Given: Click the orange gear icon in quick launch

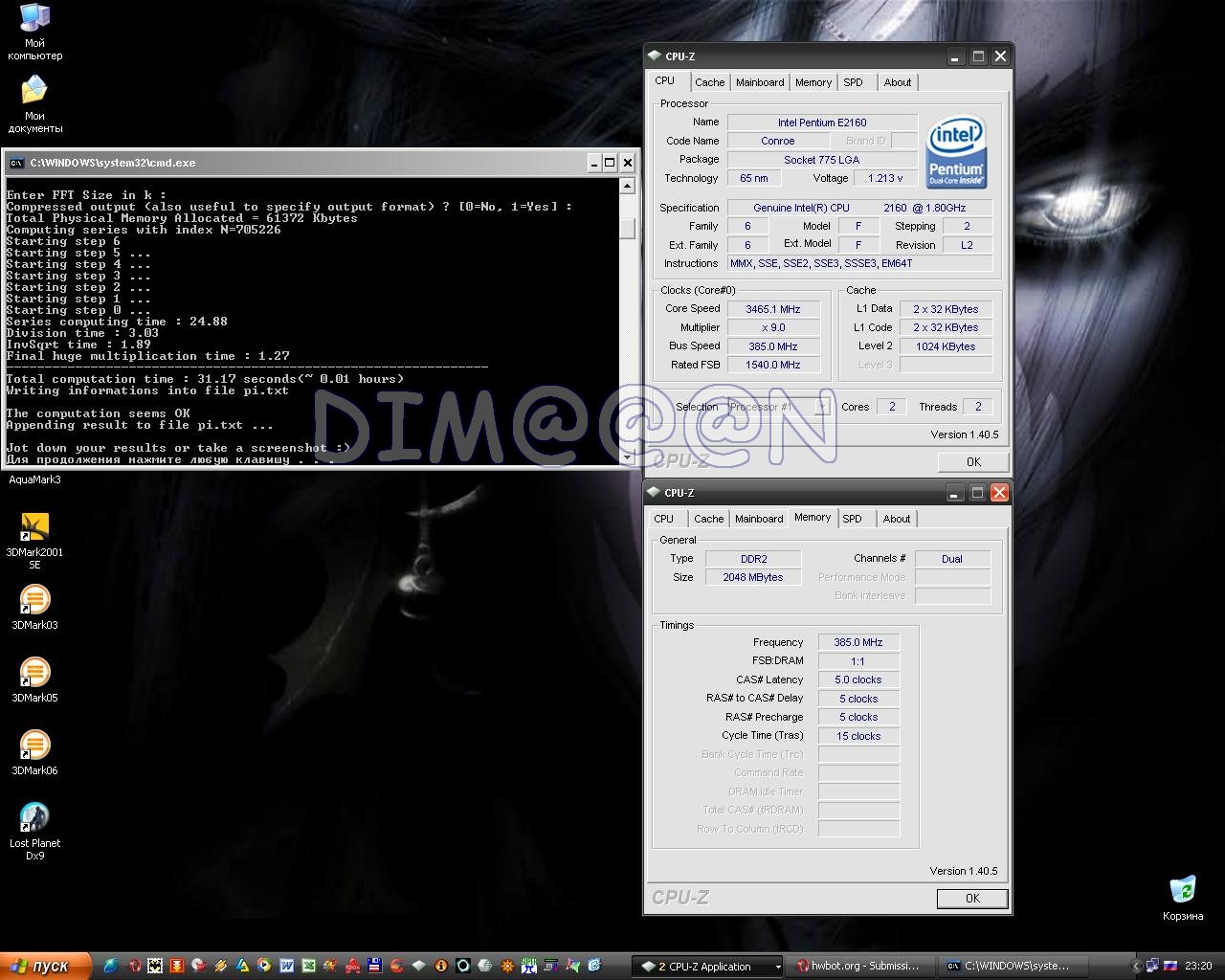Looking at the screenshot, I should (507, 966).
